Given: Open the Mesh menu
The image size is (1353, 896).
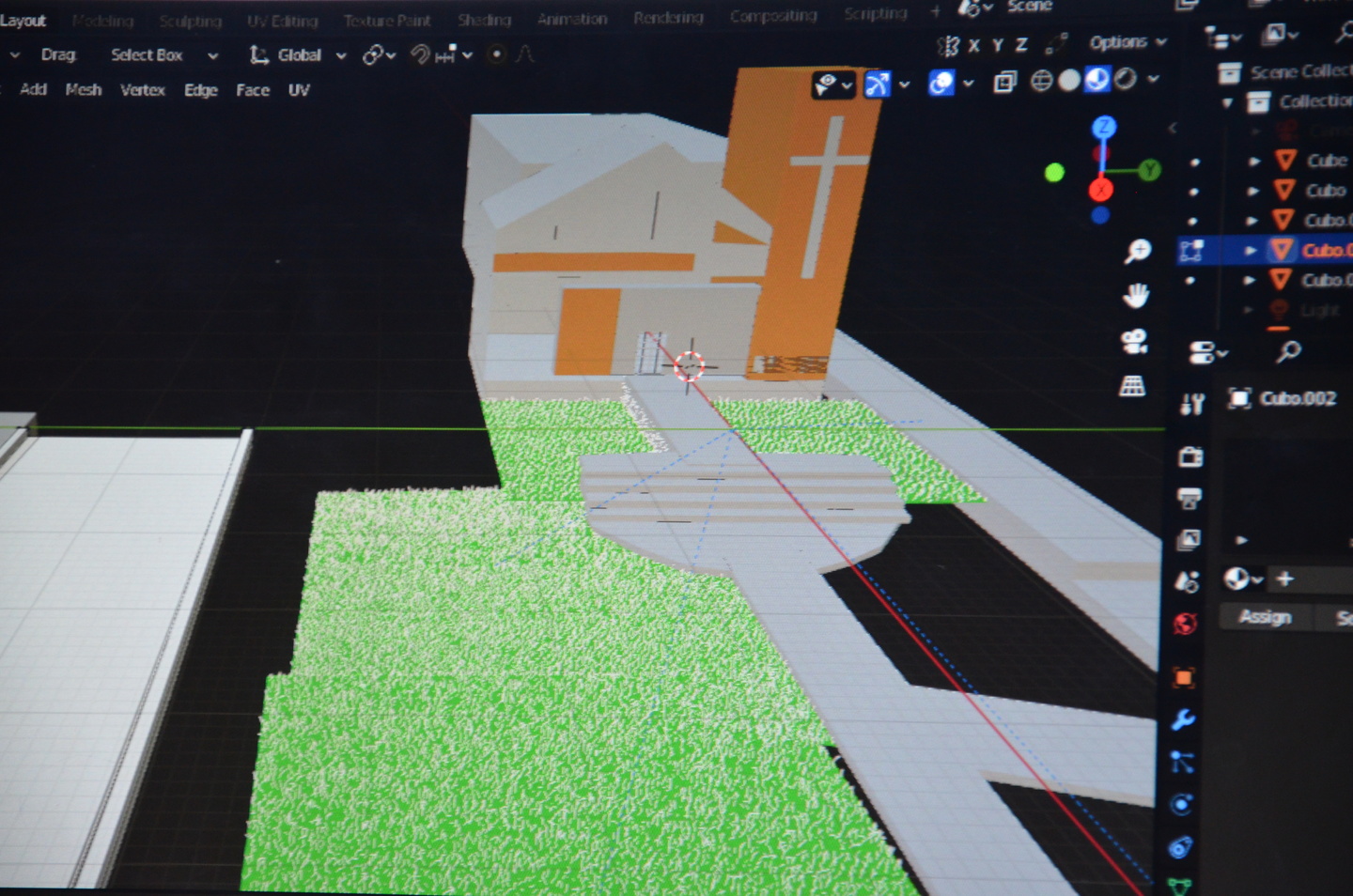Looking at the screenshot, I should (x=84, y=90).
